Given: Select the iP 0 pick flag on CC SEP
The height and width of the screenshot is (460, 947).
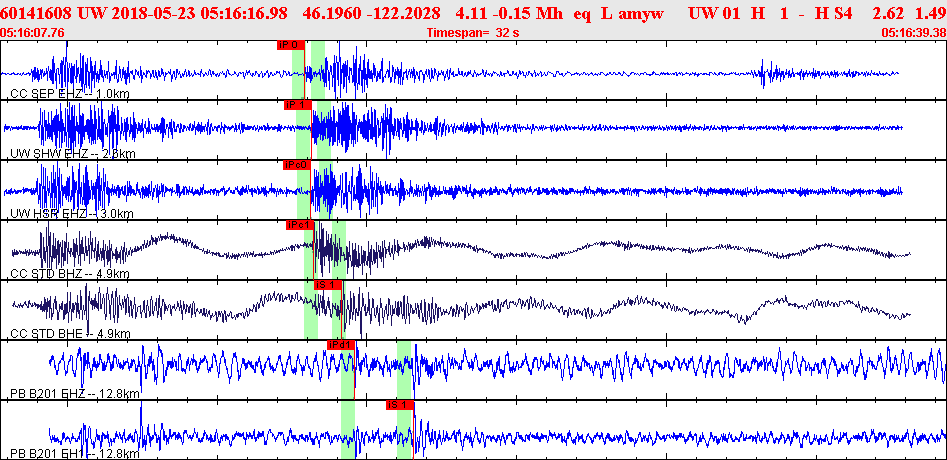Looking at the screenshot, I should pos(291,45).
